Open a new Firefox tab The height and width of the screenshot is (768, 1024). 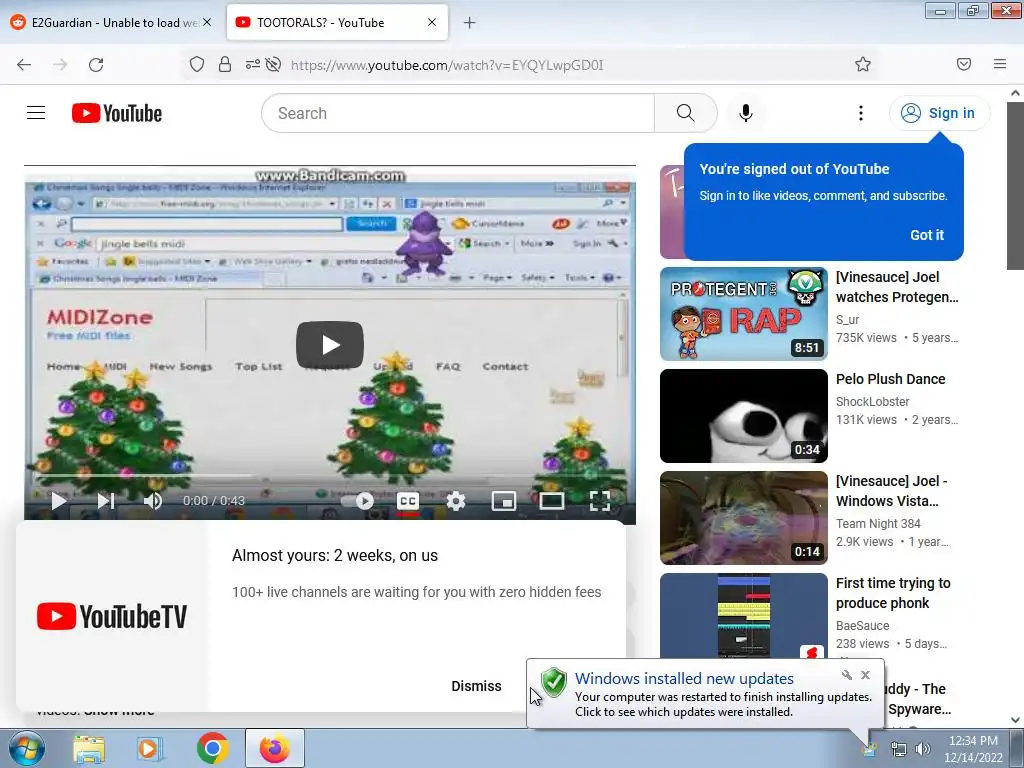tap(469, 23)
